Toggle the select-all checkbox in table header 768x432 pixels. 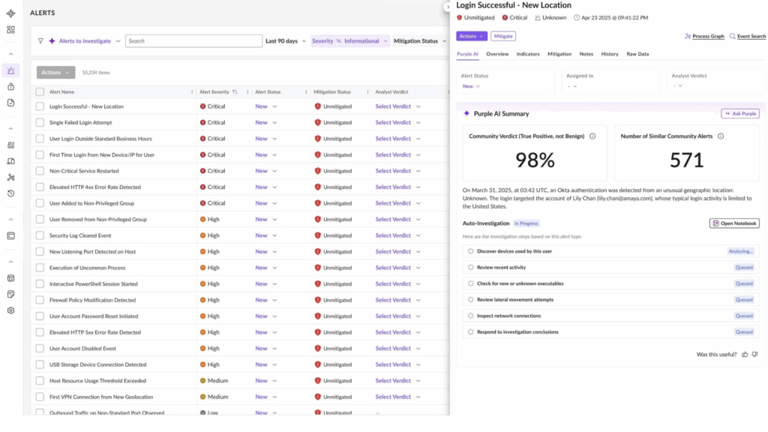pyautogui.click(x=40, y=91)
